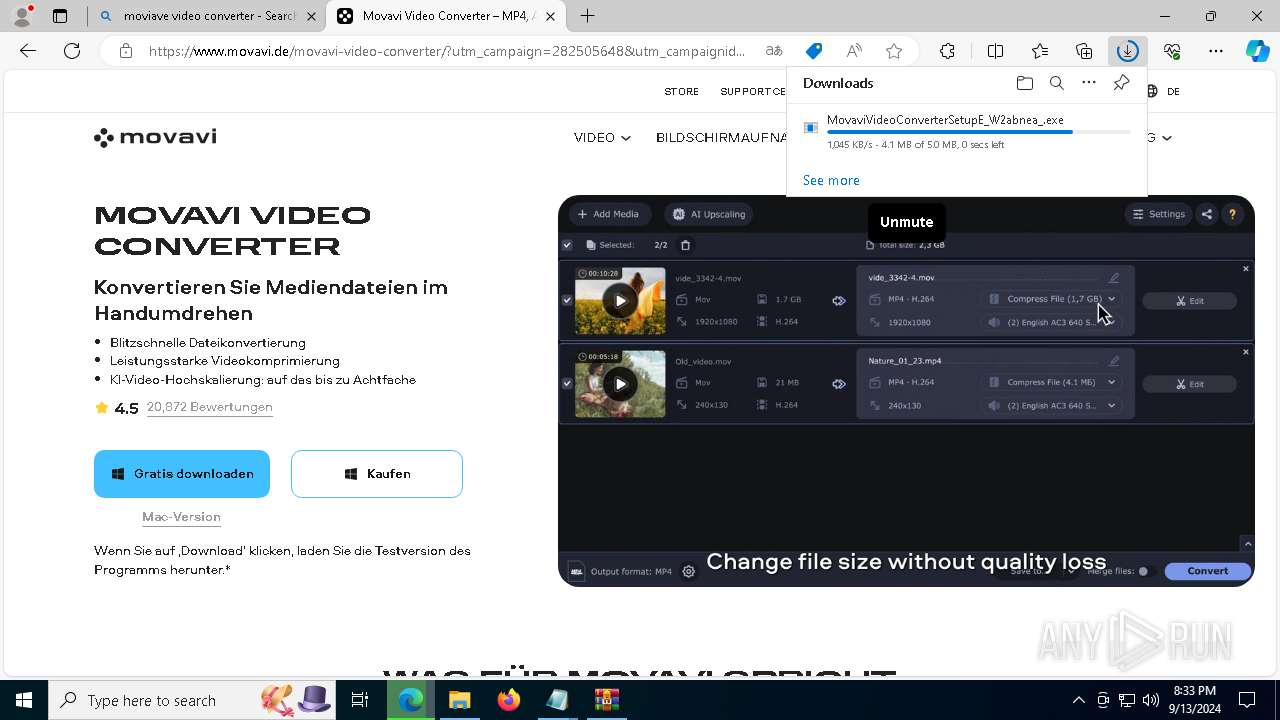The image size is (1280, 720).
Task: Open BILDSCHIRMAUFNAHME navigation item
Action: pyautogui.click(x=721, y=138)
